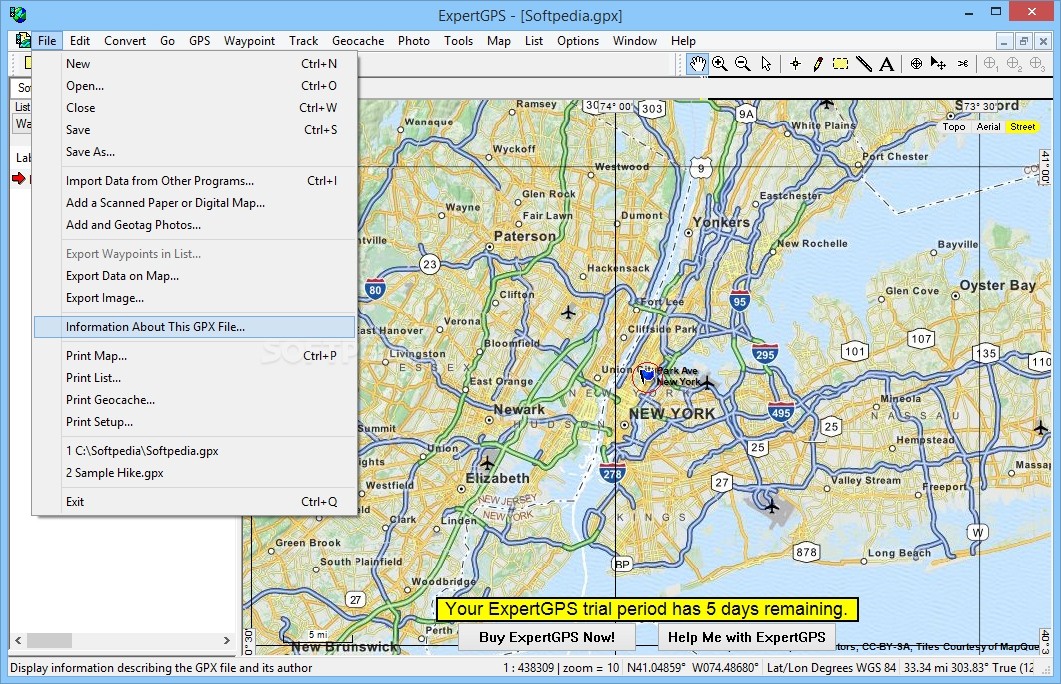Click the "Lat/Lon Degrees WGS 84" status entry
The width and height of the screenshot is (1061, 684).
point(831,668)
